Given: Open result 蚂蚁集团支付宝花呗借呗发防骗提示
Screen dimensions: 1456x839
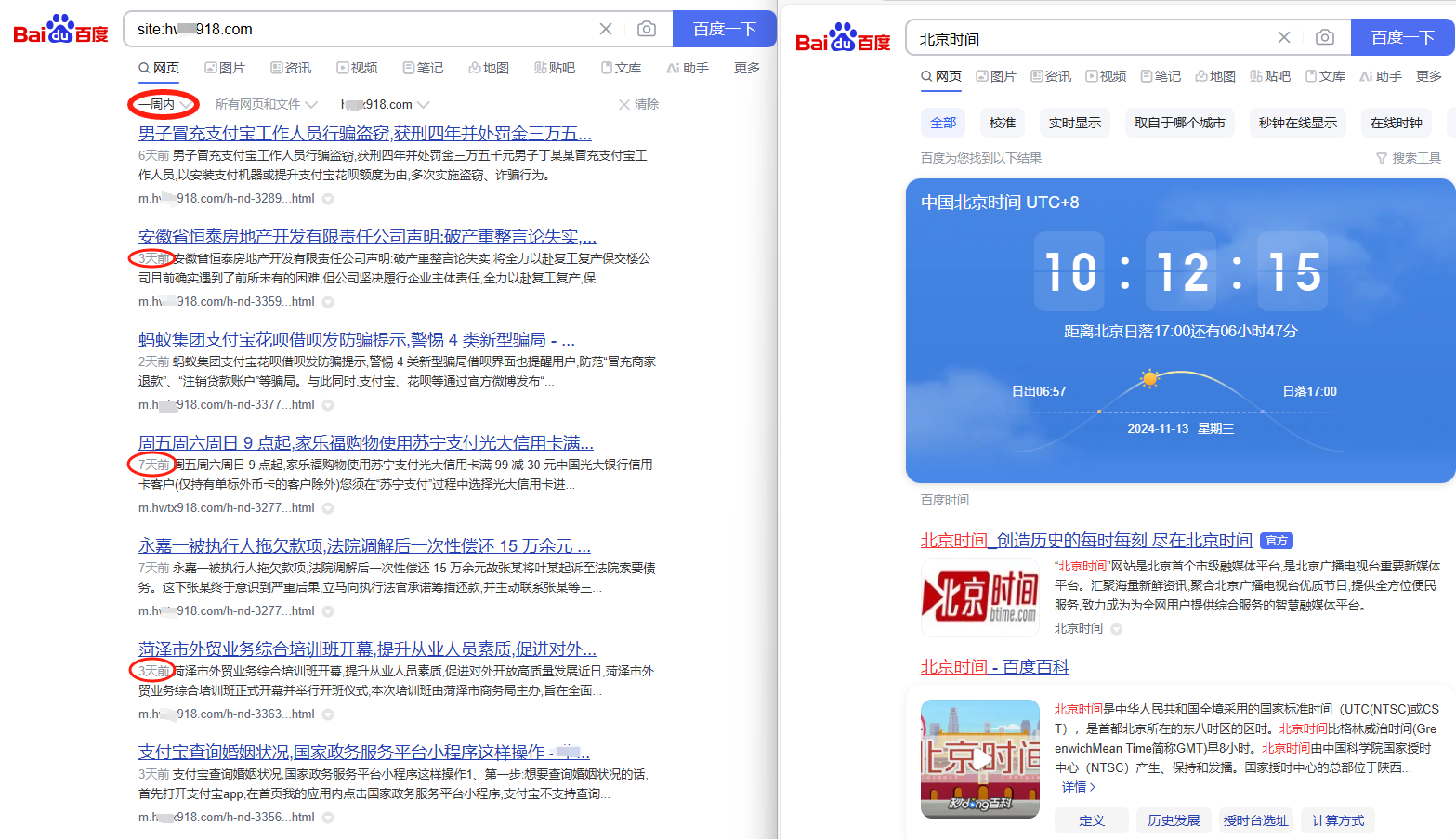Looking at the screenshot, I should [357, 339].
